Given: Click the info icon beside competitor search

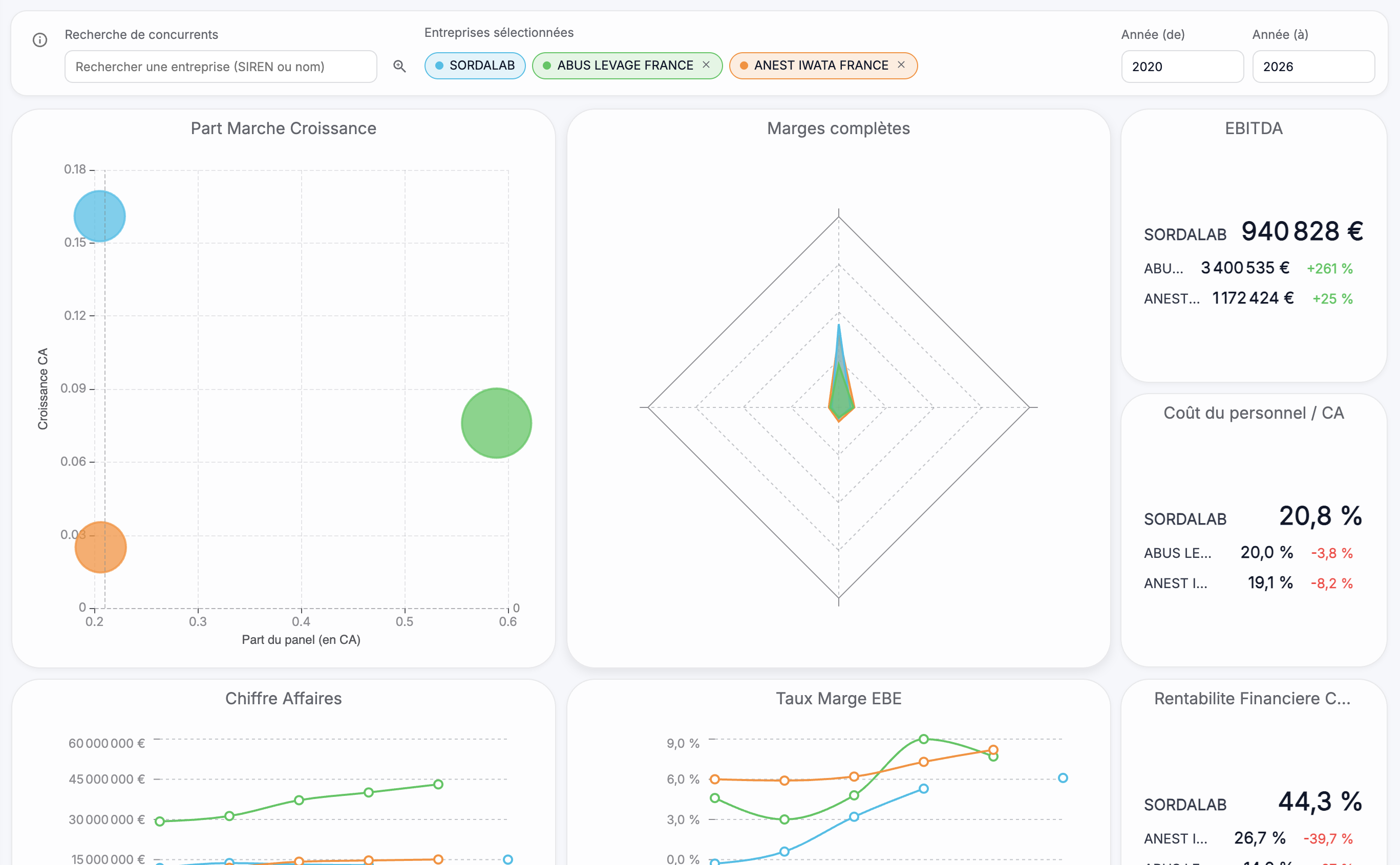Looking at the screenshot, I should pyautogui.click(x=39, y=40).
